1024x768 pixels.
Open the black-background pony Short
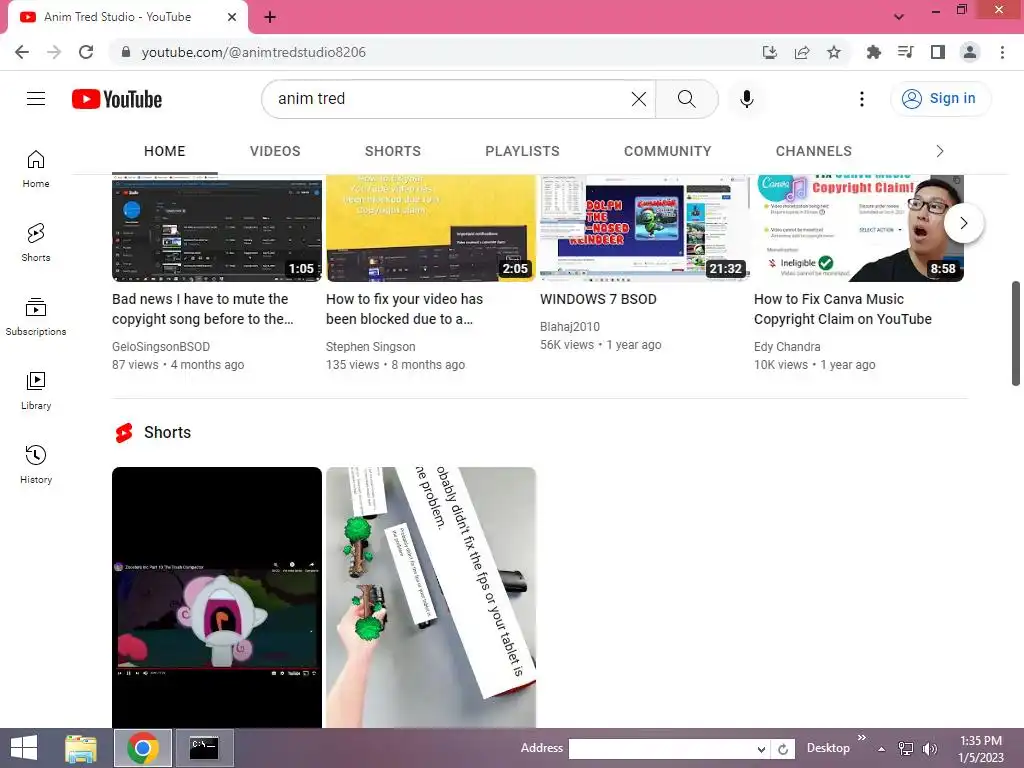pos(217,598)
